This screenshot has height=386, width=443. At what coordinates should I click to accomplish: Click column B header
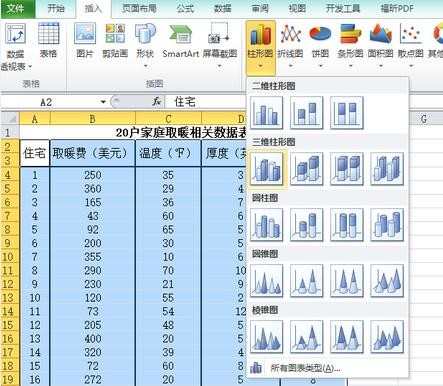(x=93, y=118)
